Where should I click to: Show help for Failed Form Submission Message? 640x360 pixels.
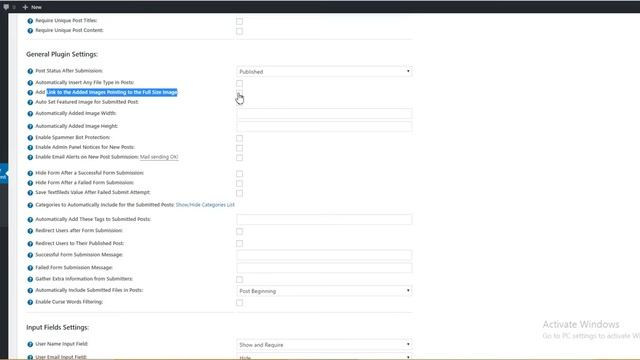[x=30, y=268]
